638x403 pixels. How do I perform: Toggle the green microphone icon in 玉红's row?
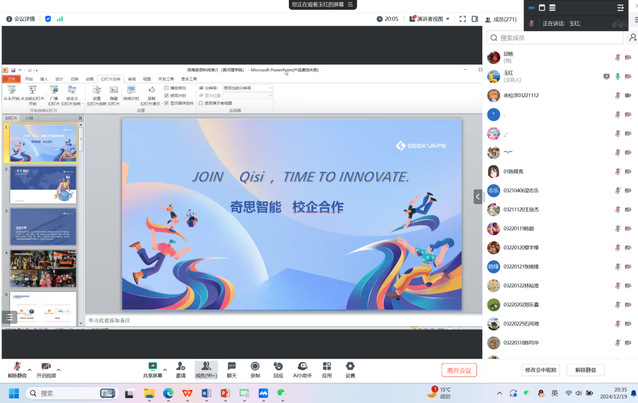[618, 76]
